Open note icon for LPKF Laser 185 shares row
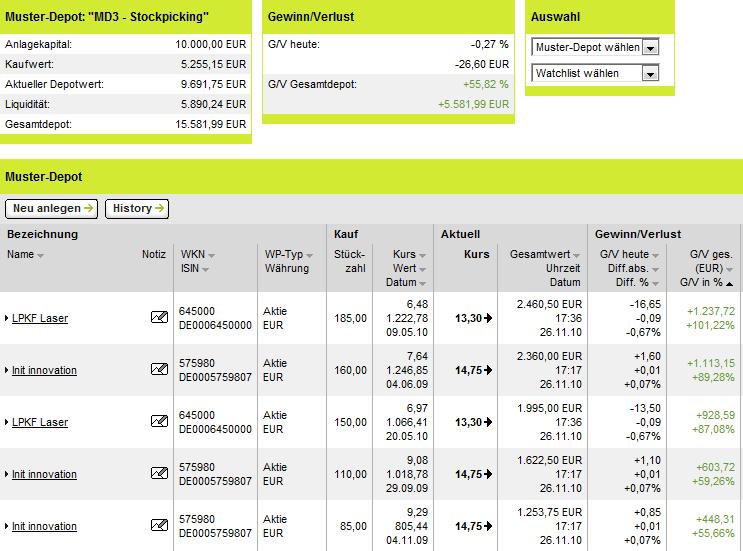 click(x=158, y=318)
